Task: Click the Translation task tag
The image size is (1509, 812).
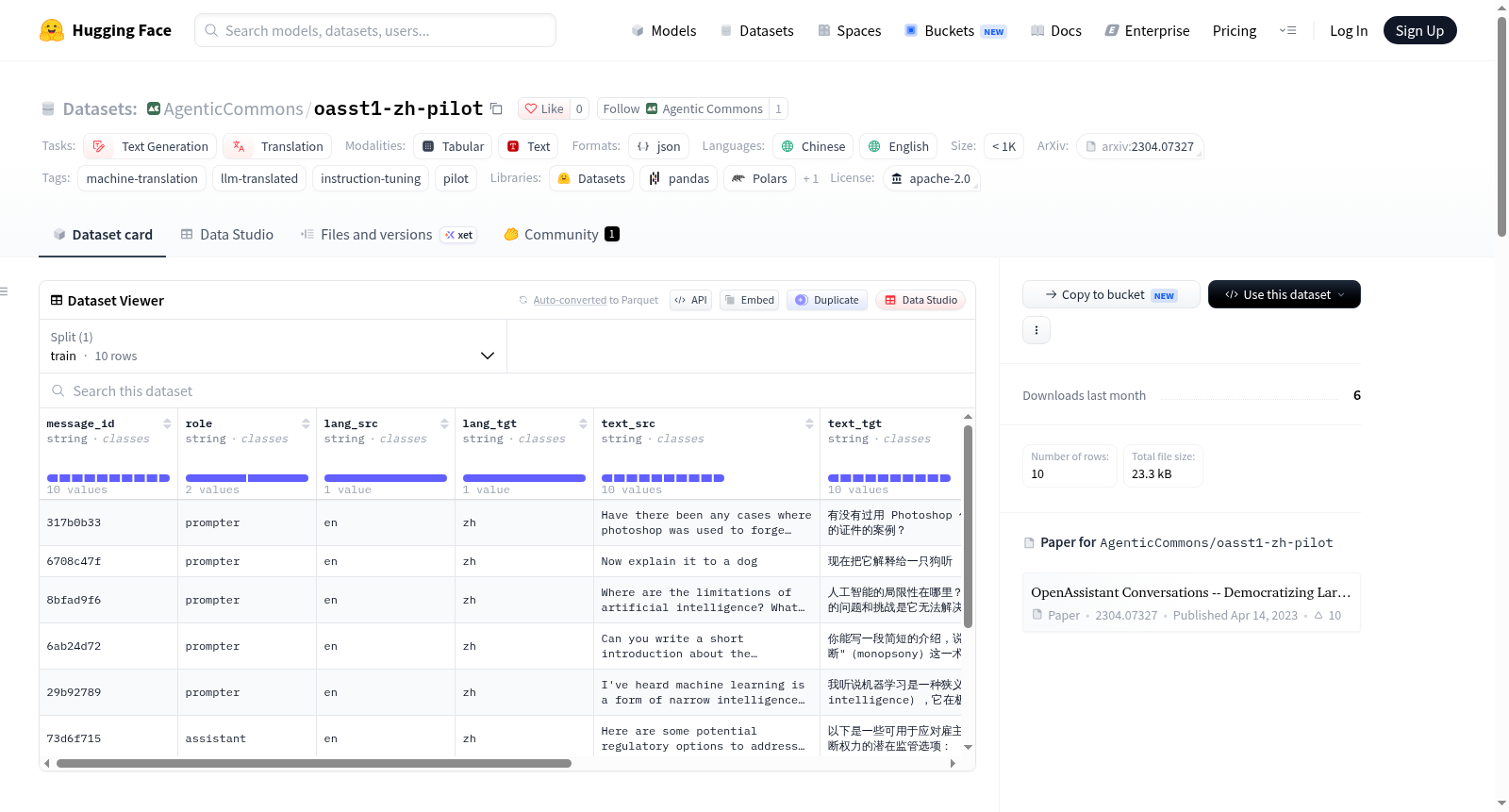Action: tap(277, 147)
